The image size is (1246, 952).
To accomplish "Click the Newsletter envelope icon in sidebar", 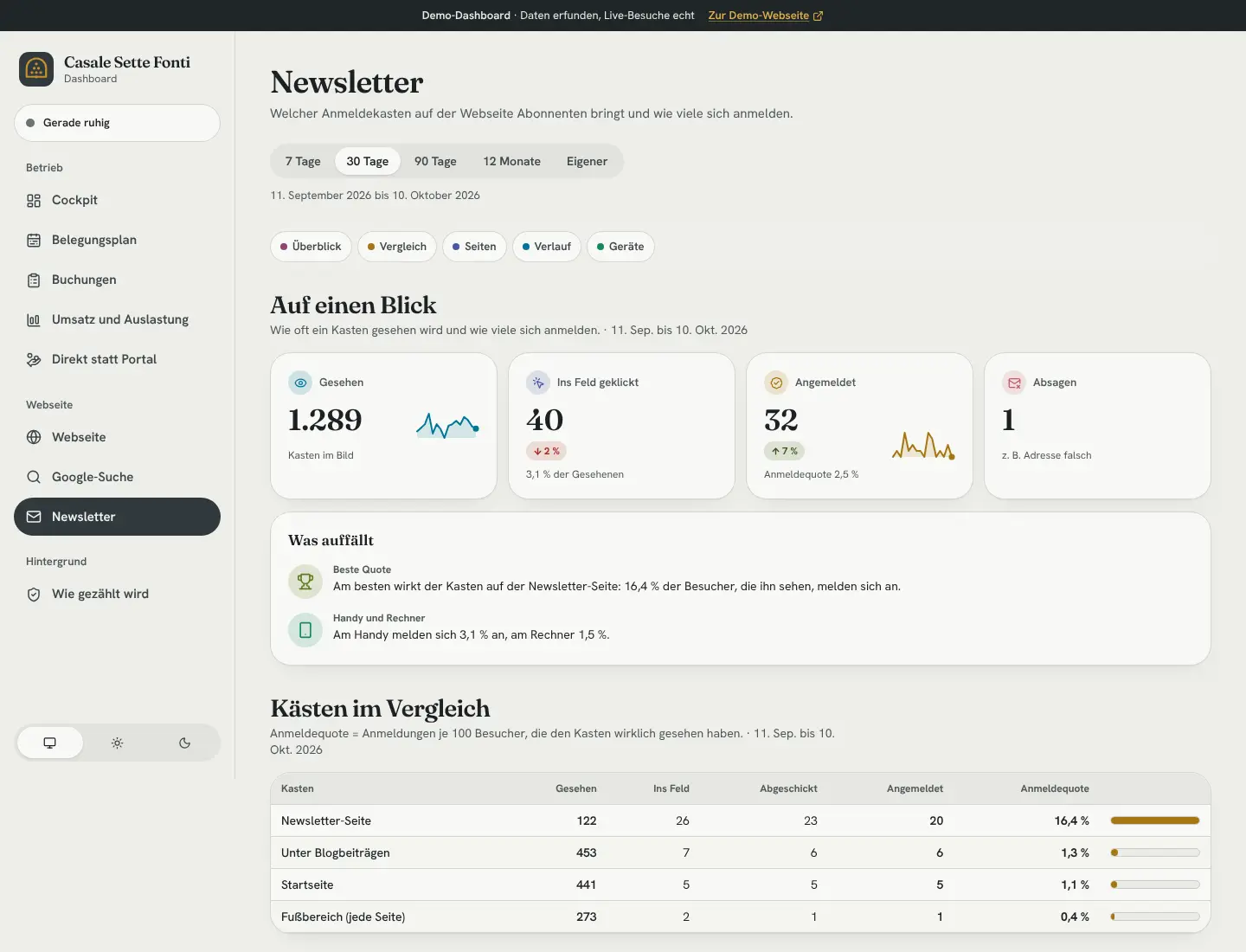I will click(34, 517).
